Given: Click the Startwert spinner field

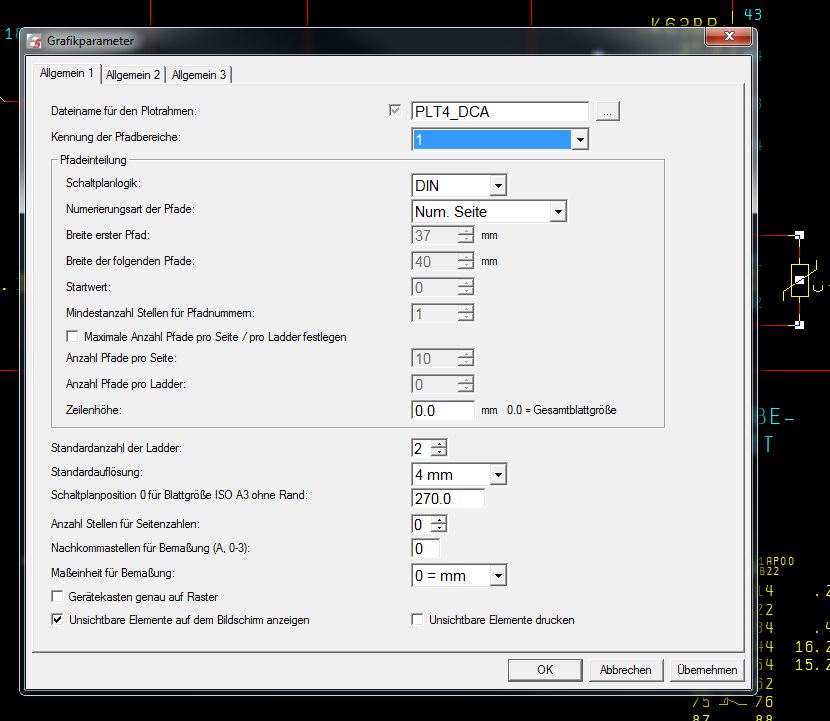Looking at the screenshot, I should pyautogui.click(x=443, y=287).
